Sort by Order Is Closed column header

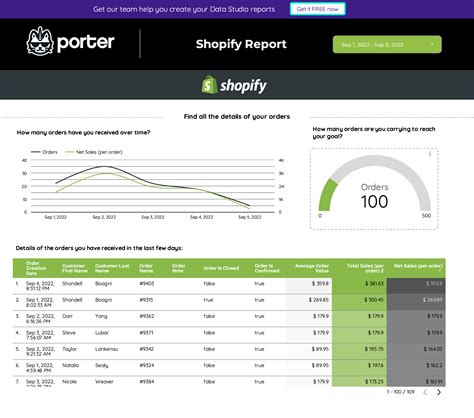coord(221,268)
